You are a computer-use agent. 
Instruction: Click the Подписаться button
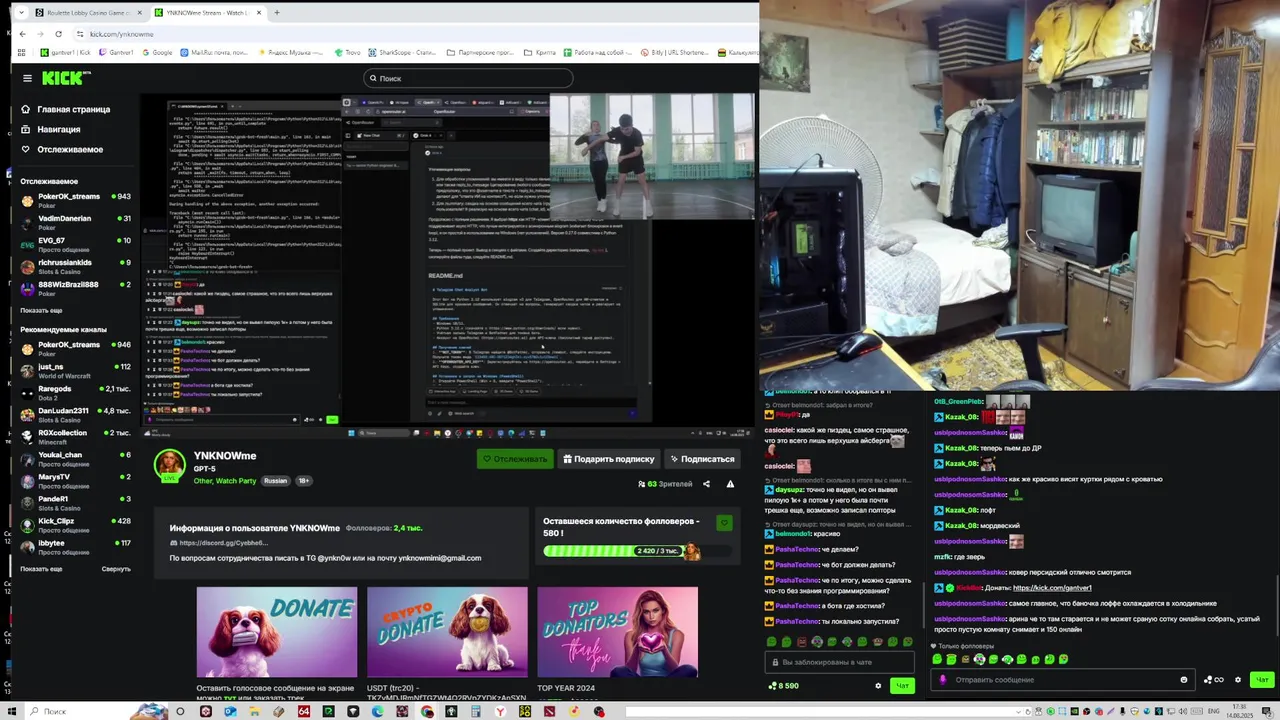702,459
